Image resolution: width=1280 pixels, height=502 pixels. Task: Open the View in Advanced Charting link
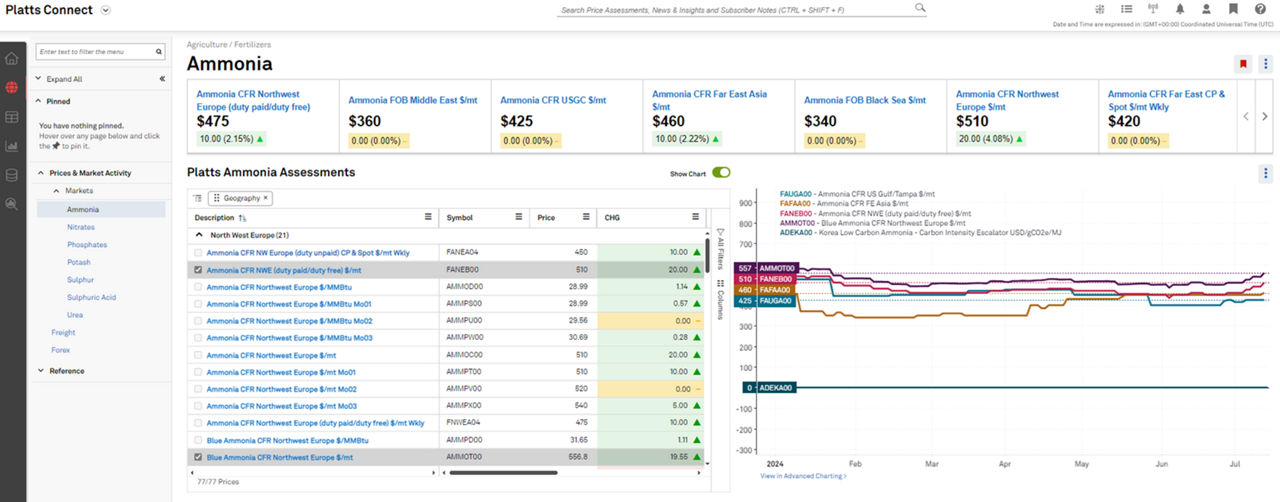(803, 476)
